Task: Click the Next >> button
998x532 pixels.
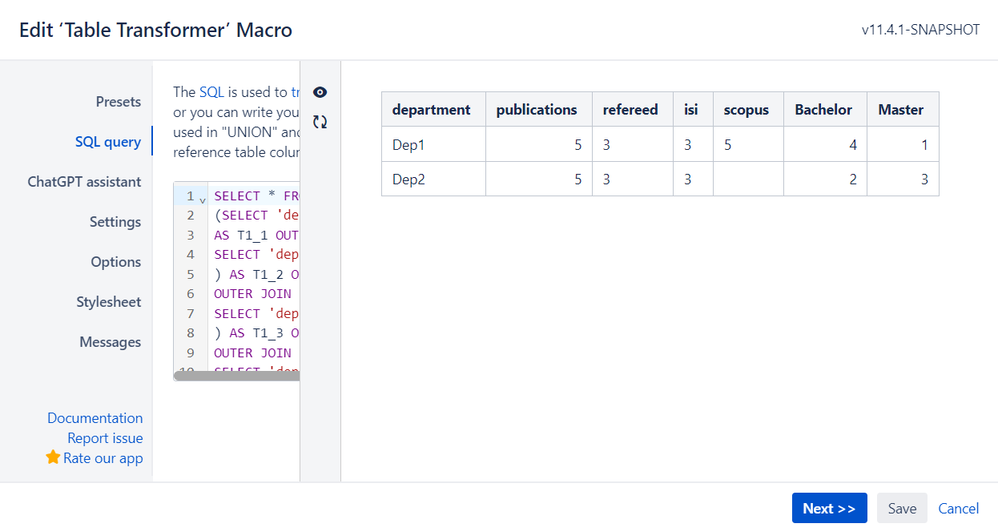Action: [x=829, y=508]
